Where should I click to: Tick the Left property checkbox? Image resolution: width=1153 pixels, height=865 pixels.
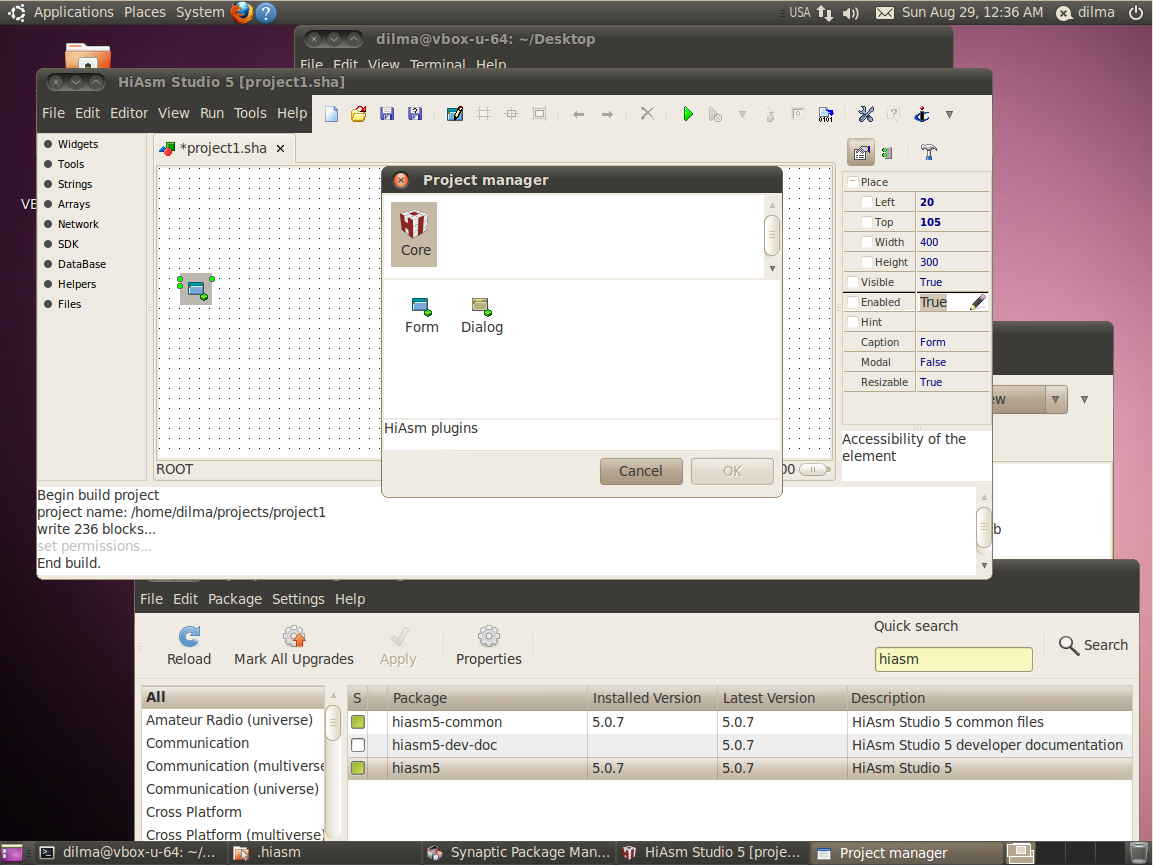867,202
